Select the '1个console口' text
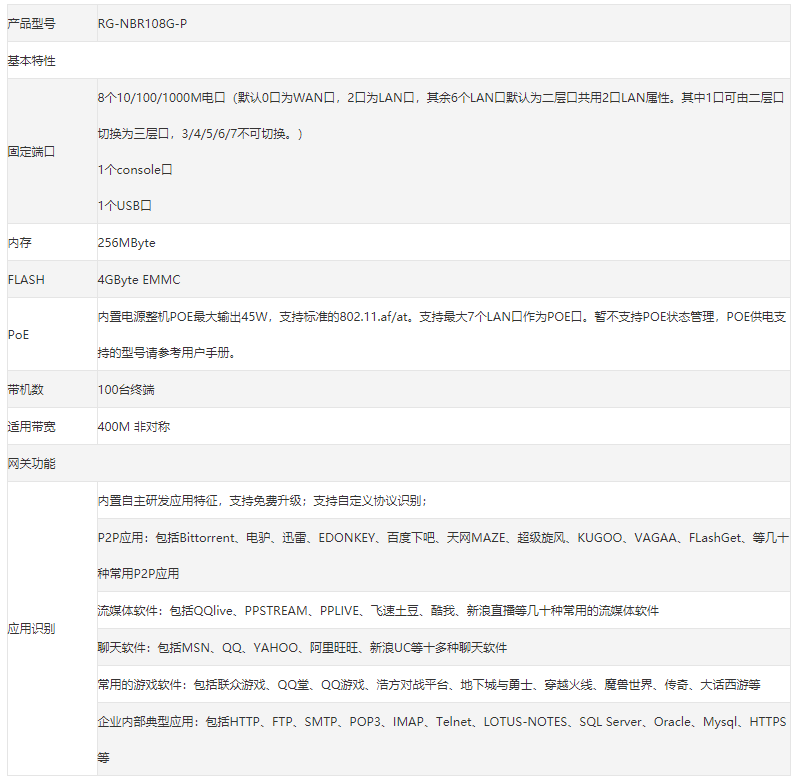The height and width of the screenshot is (776, 798). 135,170
